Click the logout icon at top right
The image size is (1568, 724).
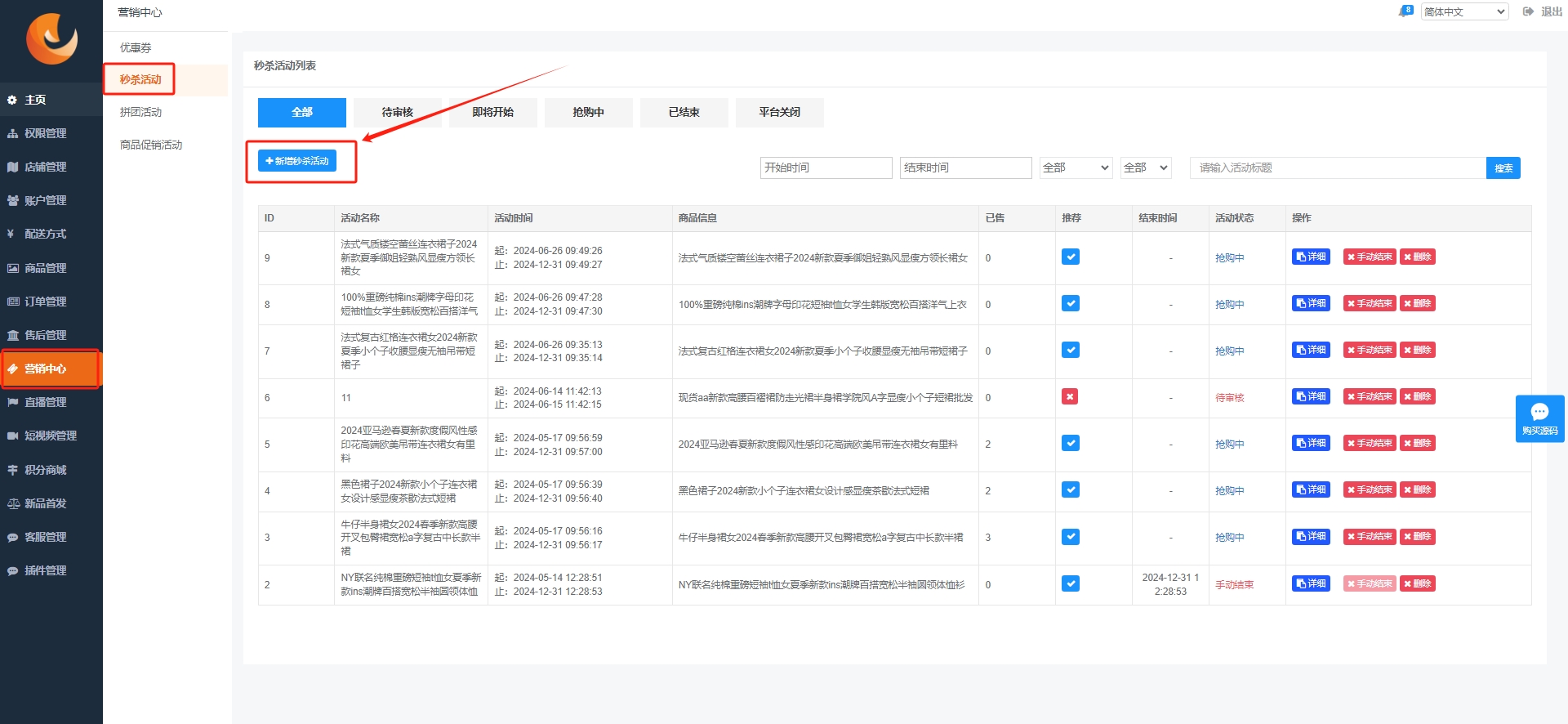1528,11
